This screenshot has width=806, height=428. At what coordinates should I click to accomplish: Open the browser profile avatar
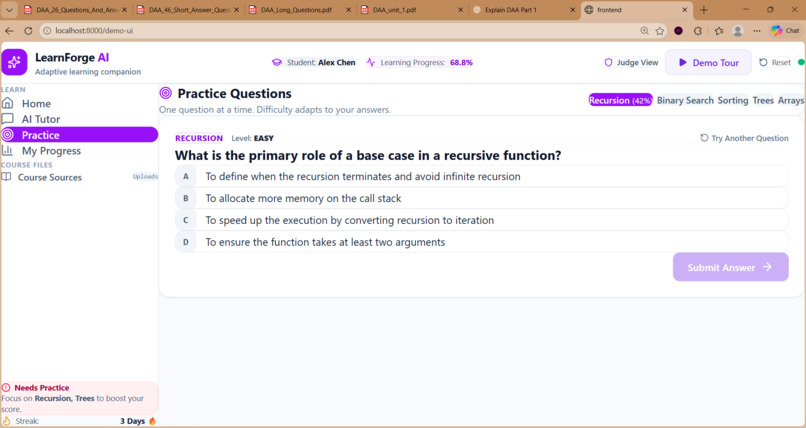tap(738, 31)
